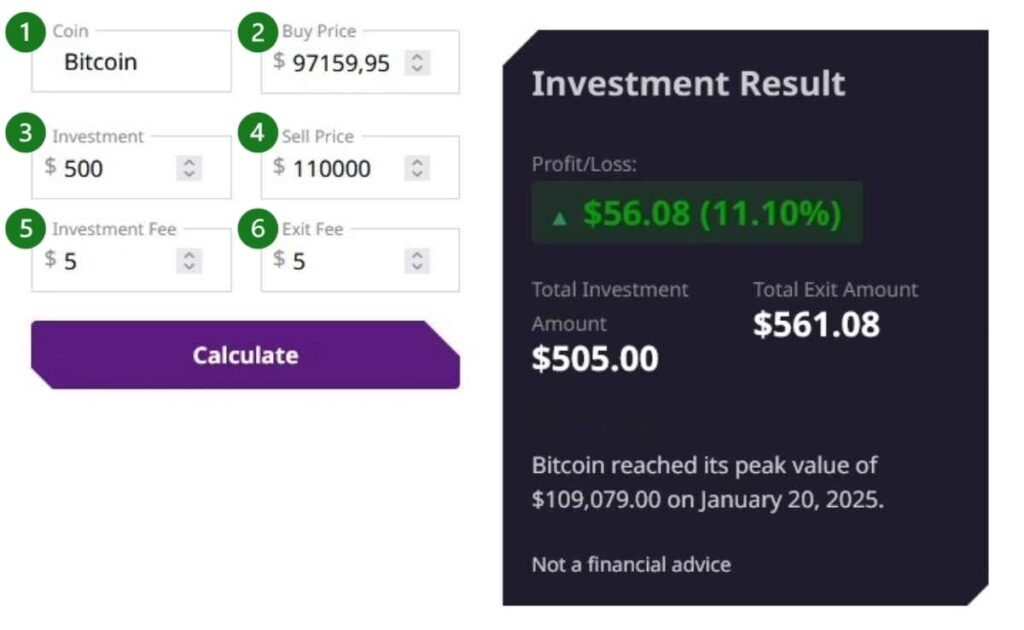This screenshot has height=630, width=1024.
Task: Click the Investment Fee spinner arrows
Action: coord(189,261)
